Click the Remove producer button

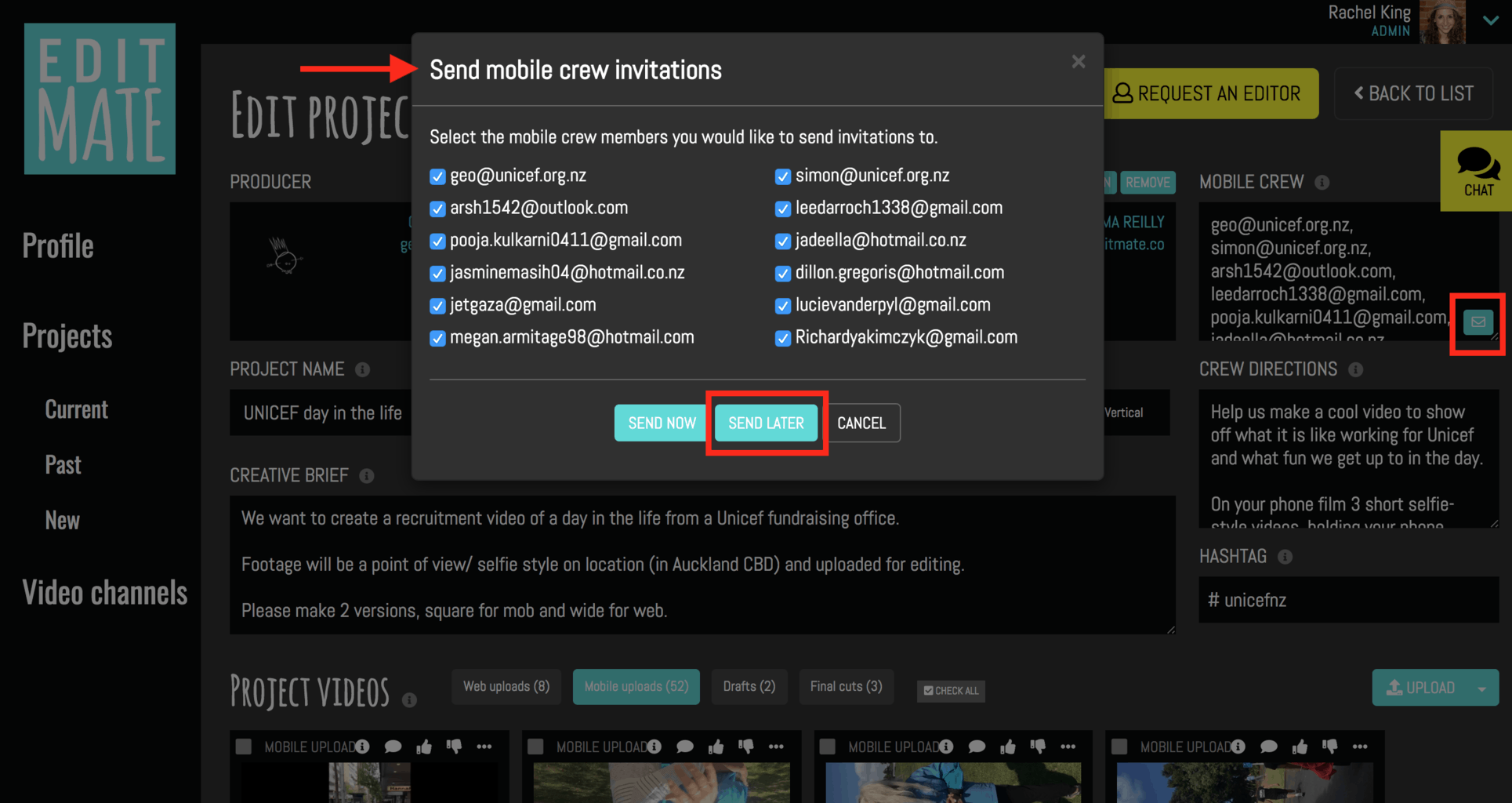pyautogui.click(x=1148, y=183)
